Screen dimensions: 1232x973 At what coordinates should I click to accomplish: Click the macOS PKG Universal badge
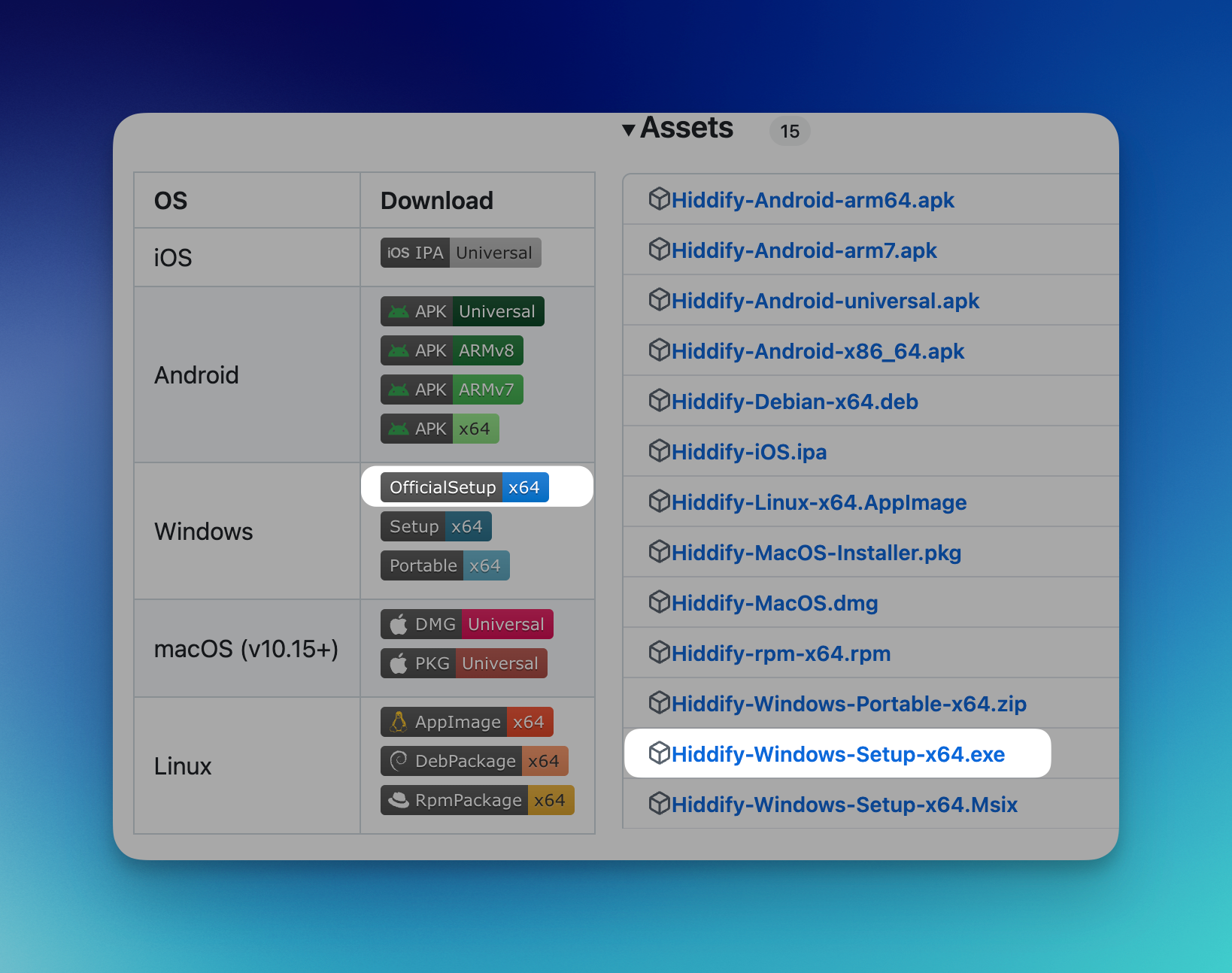coord(463,663)
